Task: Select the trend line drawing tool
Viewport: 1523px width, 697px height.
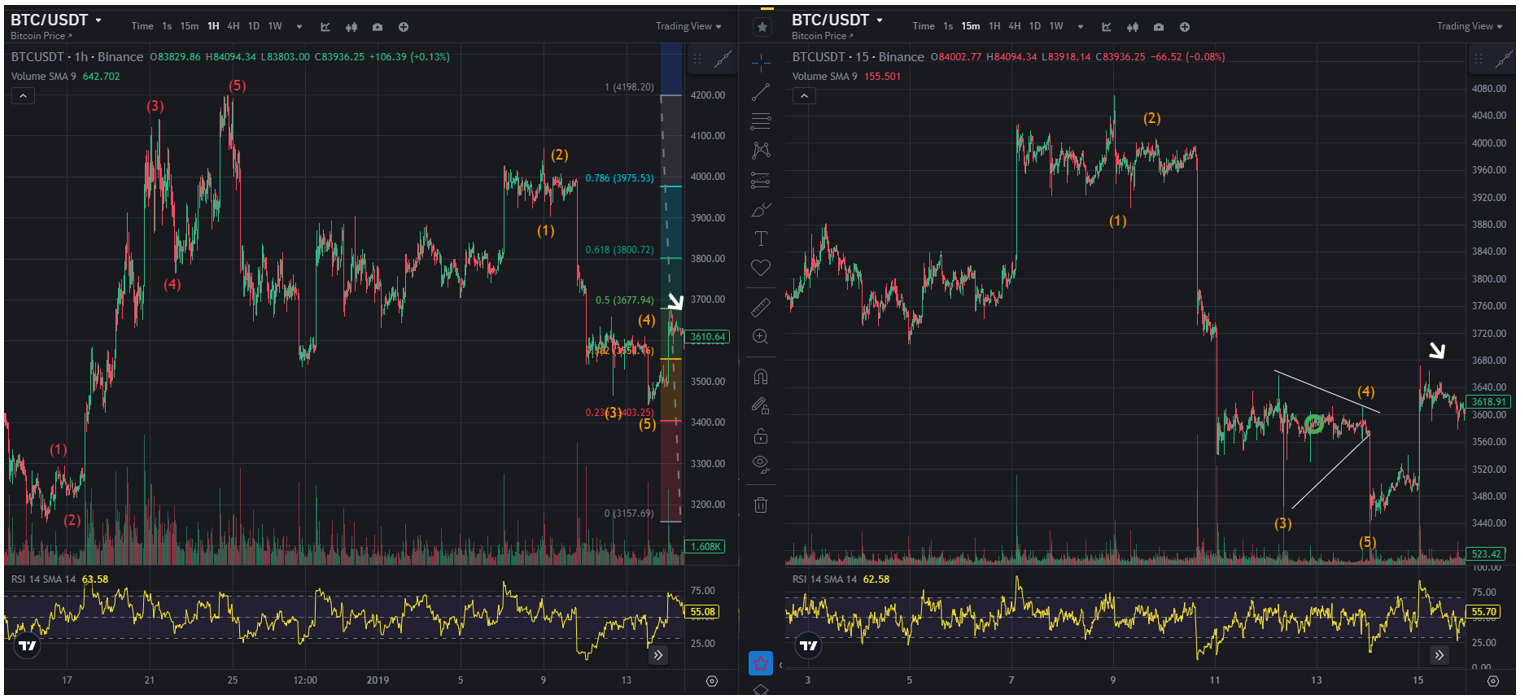Action: pyautogui.click(x=761, y=92)
